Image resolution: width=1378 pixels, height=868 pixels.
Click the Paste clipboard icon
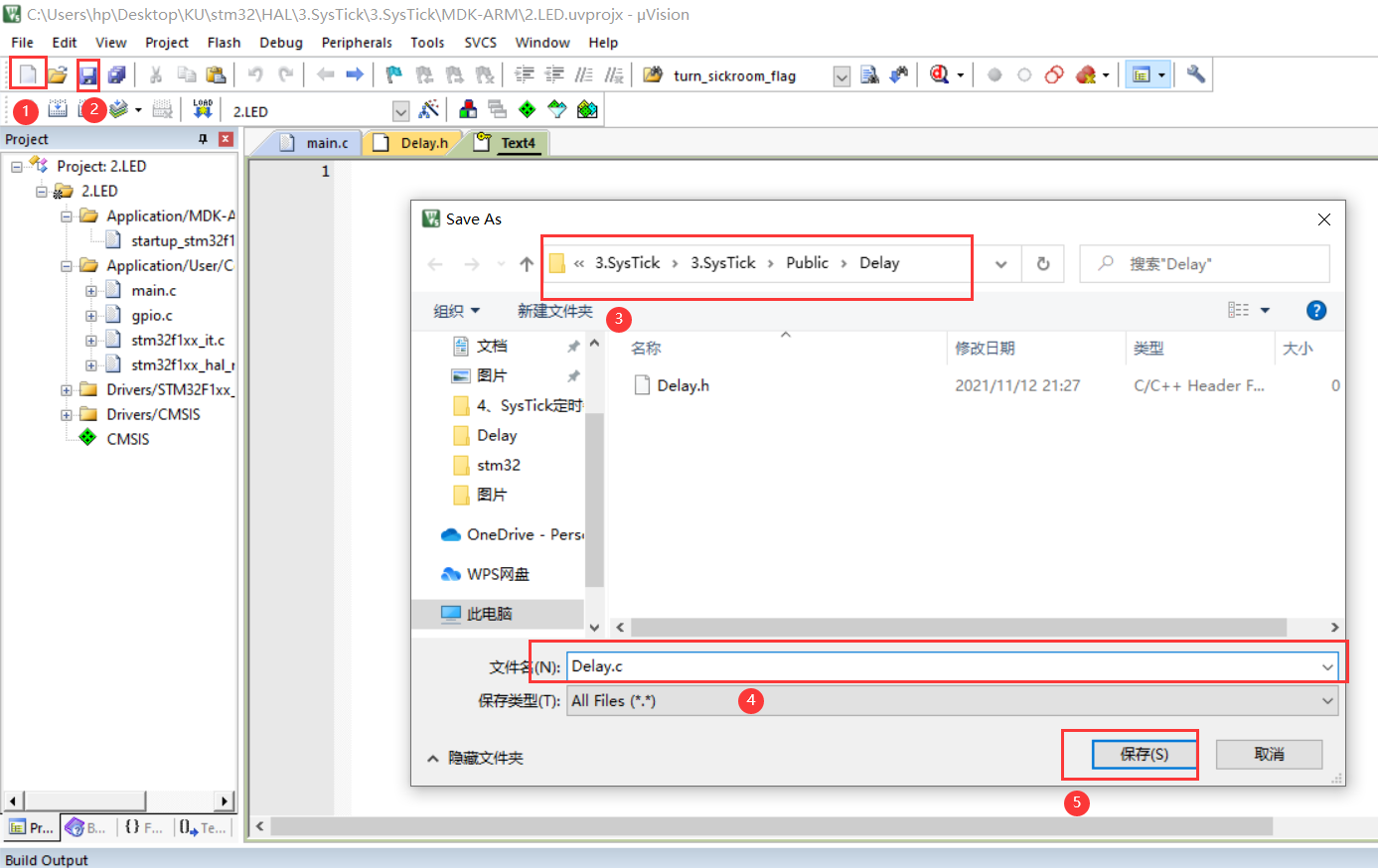pos(216,74)
